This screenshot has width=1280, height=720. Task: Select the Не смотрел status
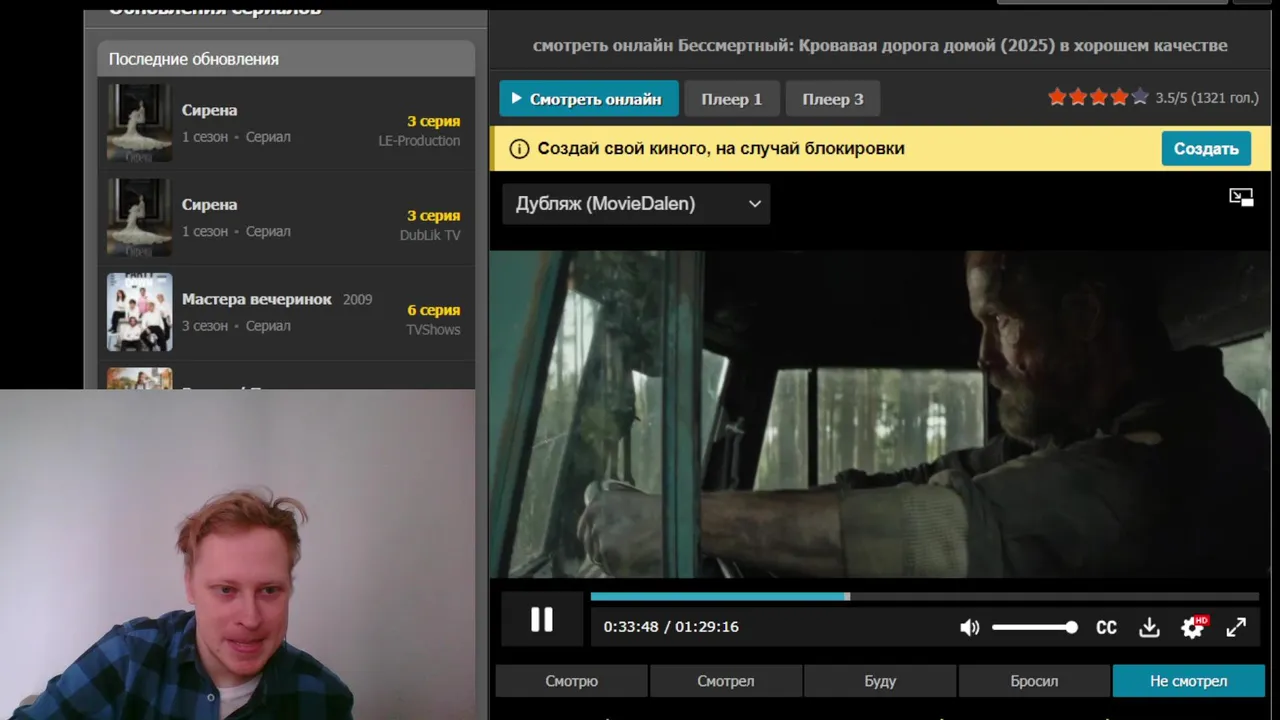coord(1188,681)
